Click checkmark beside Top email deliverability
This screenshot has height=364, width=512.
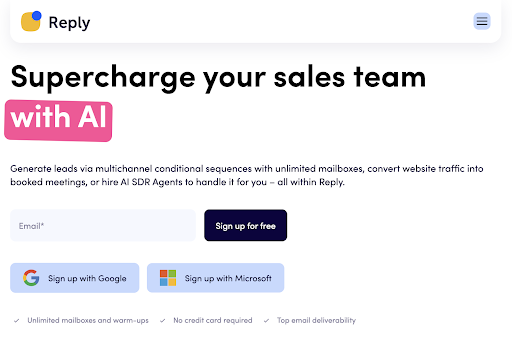coord(266,321)
